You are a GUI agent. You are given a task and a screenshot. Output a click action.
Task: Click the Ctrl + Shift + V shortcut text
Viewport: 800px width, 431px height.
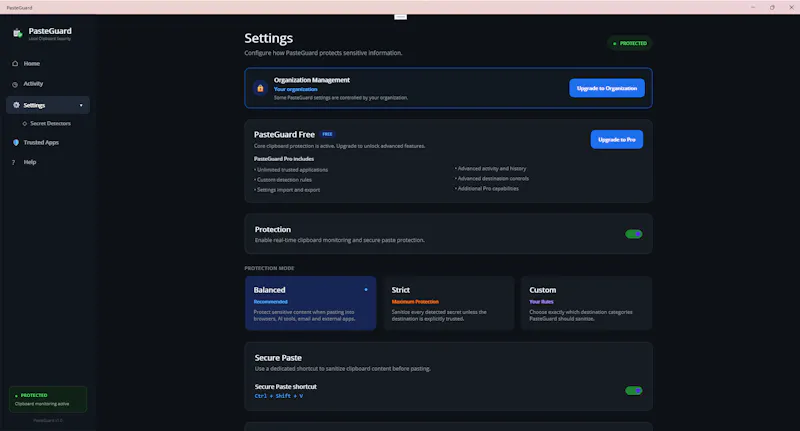pos(279,396)
